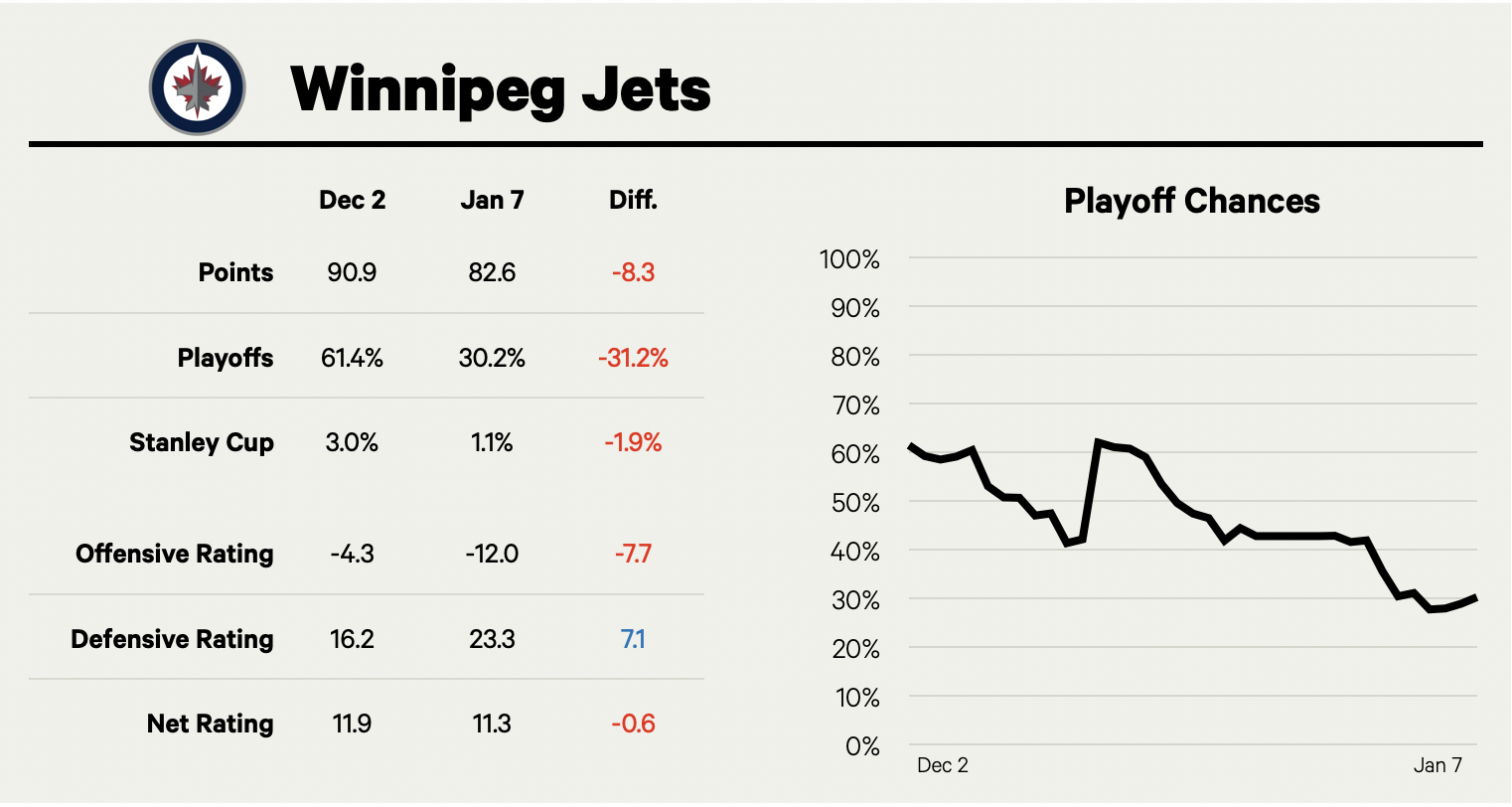
Task: Click the Offensive Rating label
Action: click(175, 554)
